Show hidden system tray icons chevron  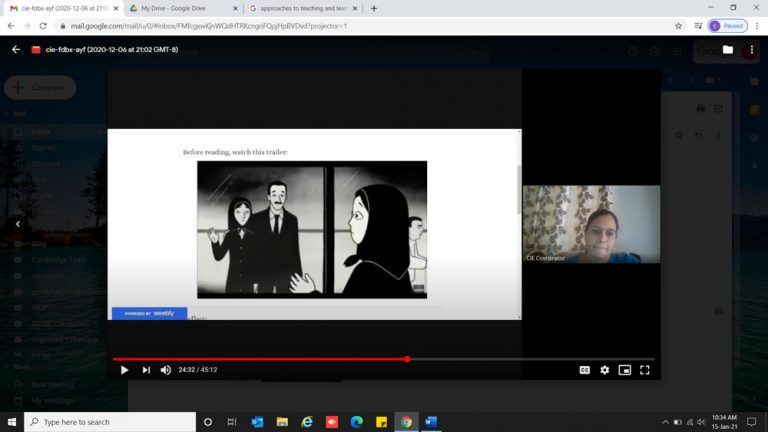tap(665, 422)
